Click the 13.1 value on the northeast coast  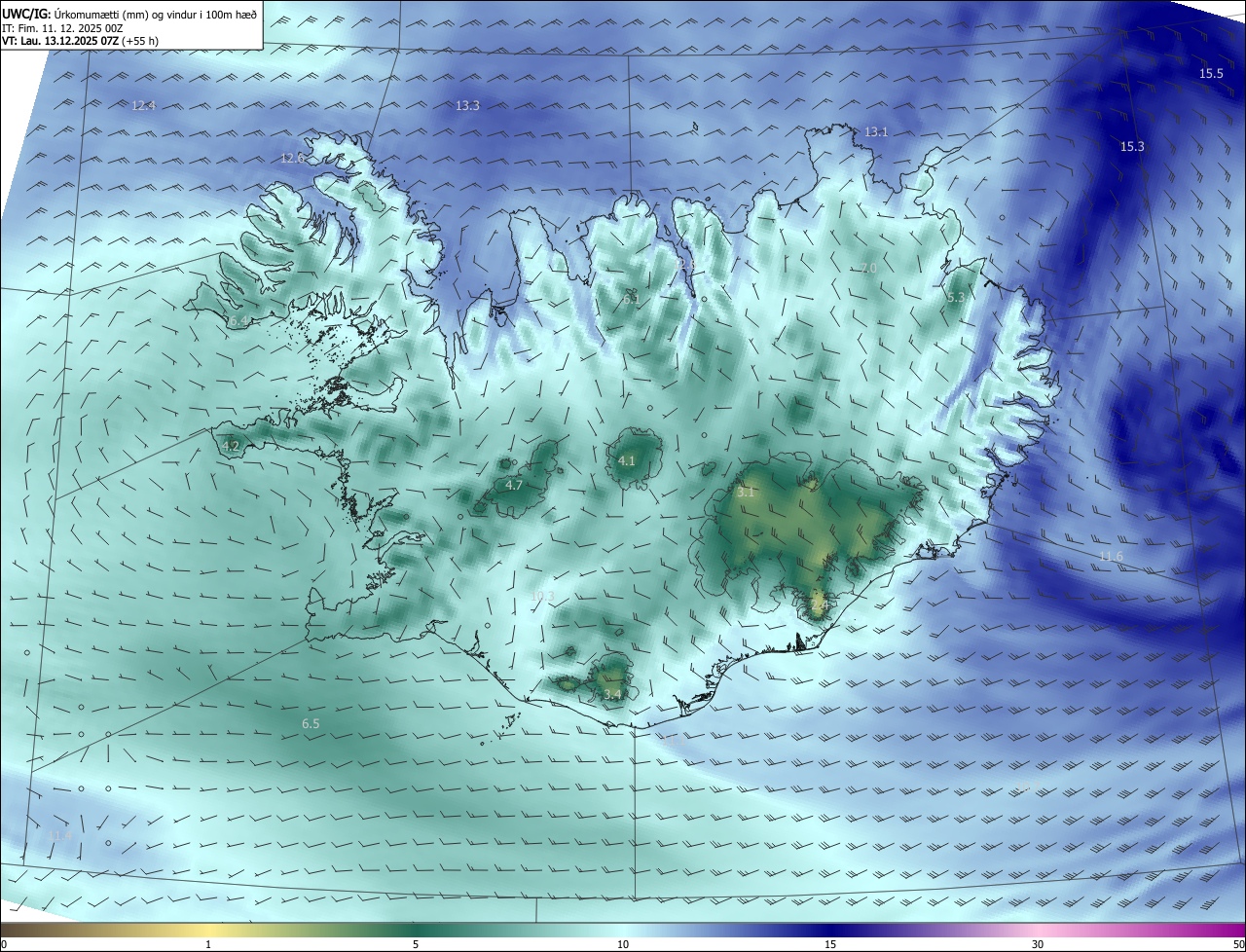[876, 132]
